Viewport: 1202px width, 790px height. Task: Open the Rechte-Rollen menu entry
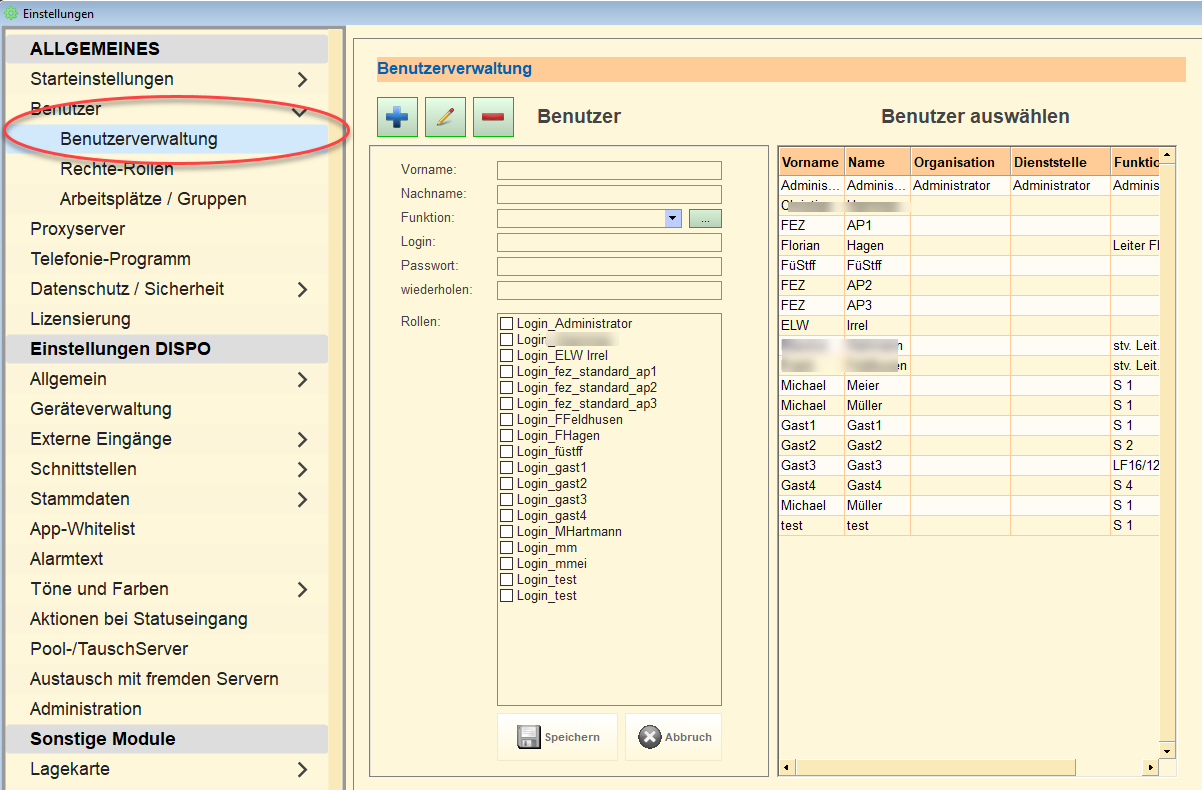(x=116, y=169)
